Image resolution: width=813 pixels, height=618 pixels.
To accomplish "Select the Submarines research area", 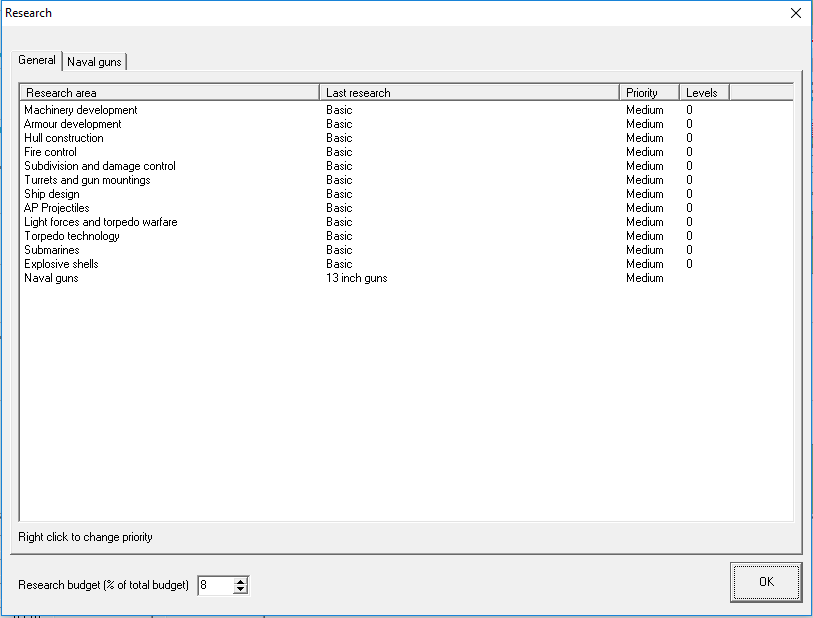I will (52, 250).
